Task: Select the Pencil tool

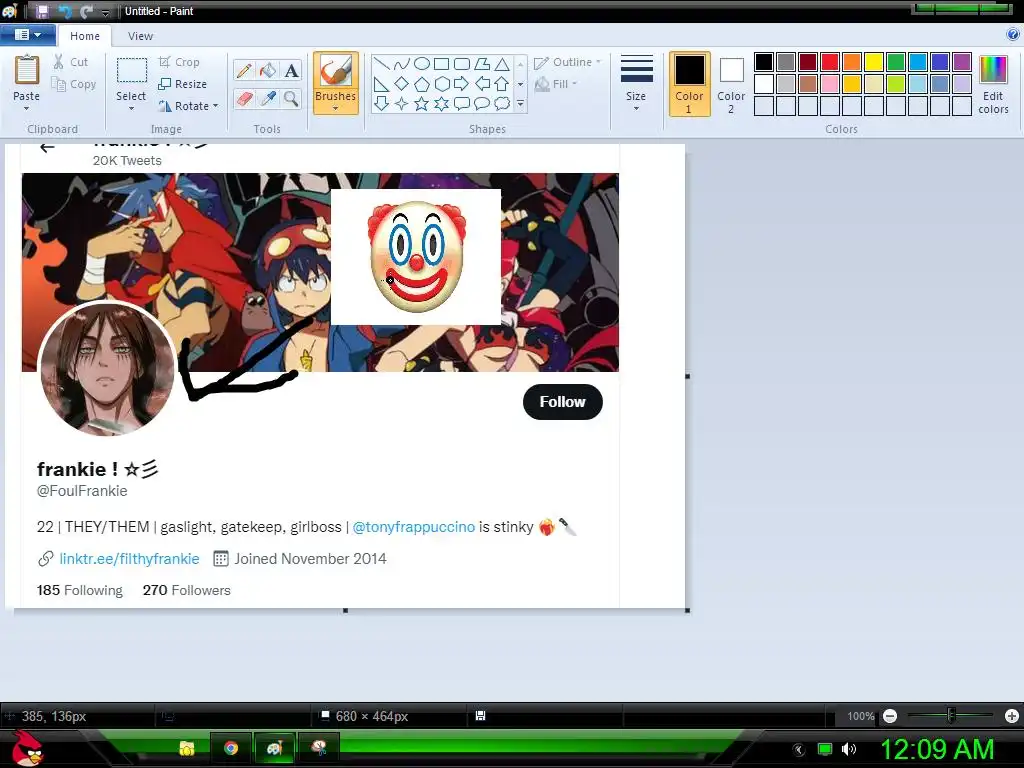Action: (244, 70)
